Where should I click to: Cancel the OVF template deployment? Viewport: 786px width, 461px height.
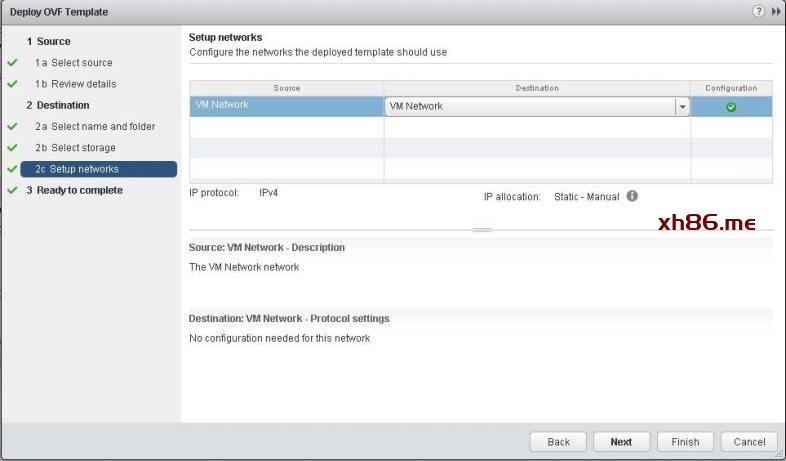(749, 441)
